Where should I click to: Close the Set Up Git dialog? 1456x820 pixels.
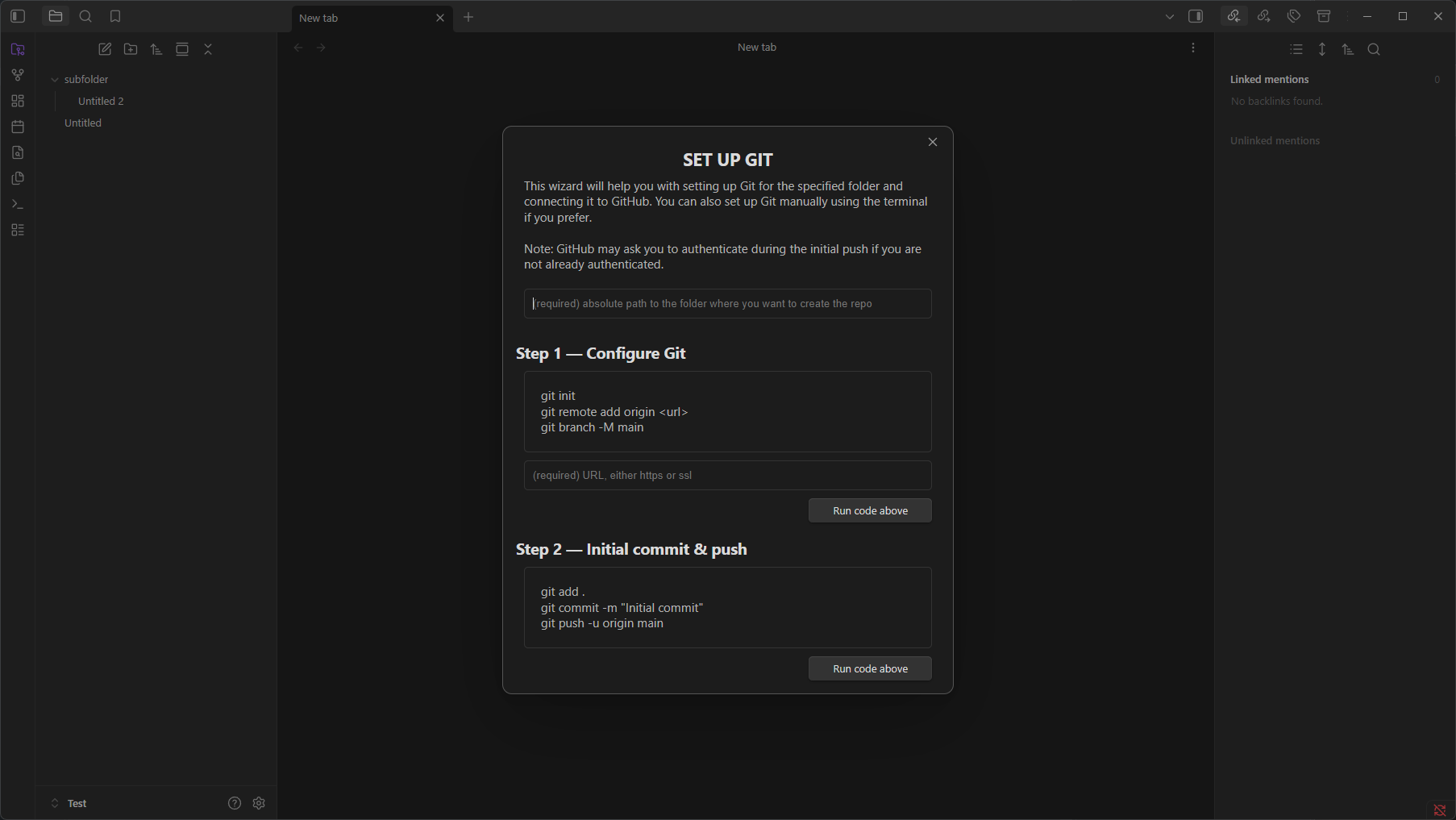(x=933, y=142)
